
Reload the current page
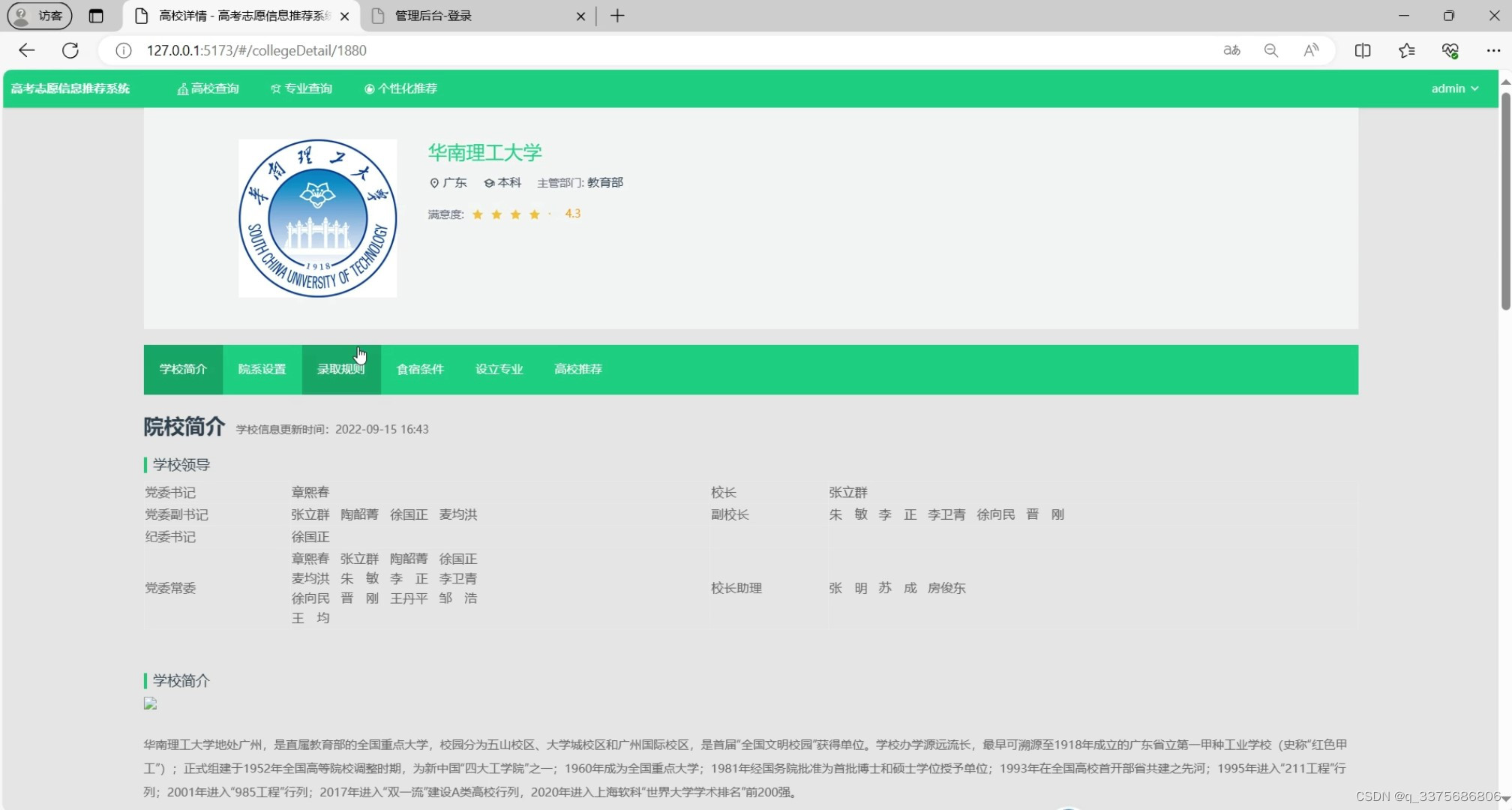pos(70,50)
